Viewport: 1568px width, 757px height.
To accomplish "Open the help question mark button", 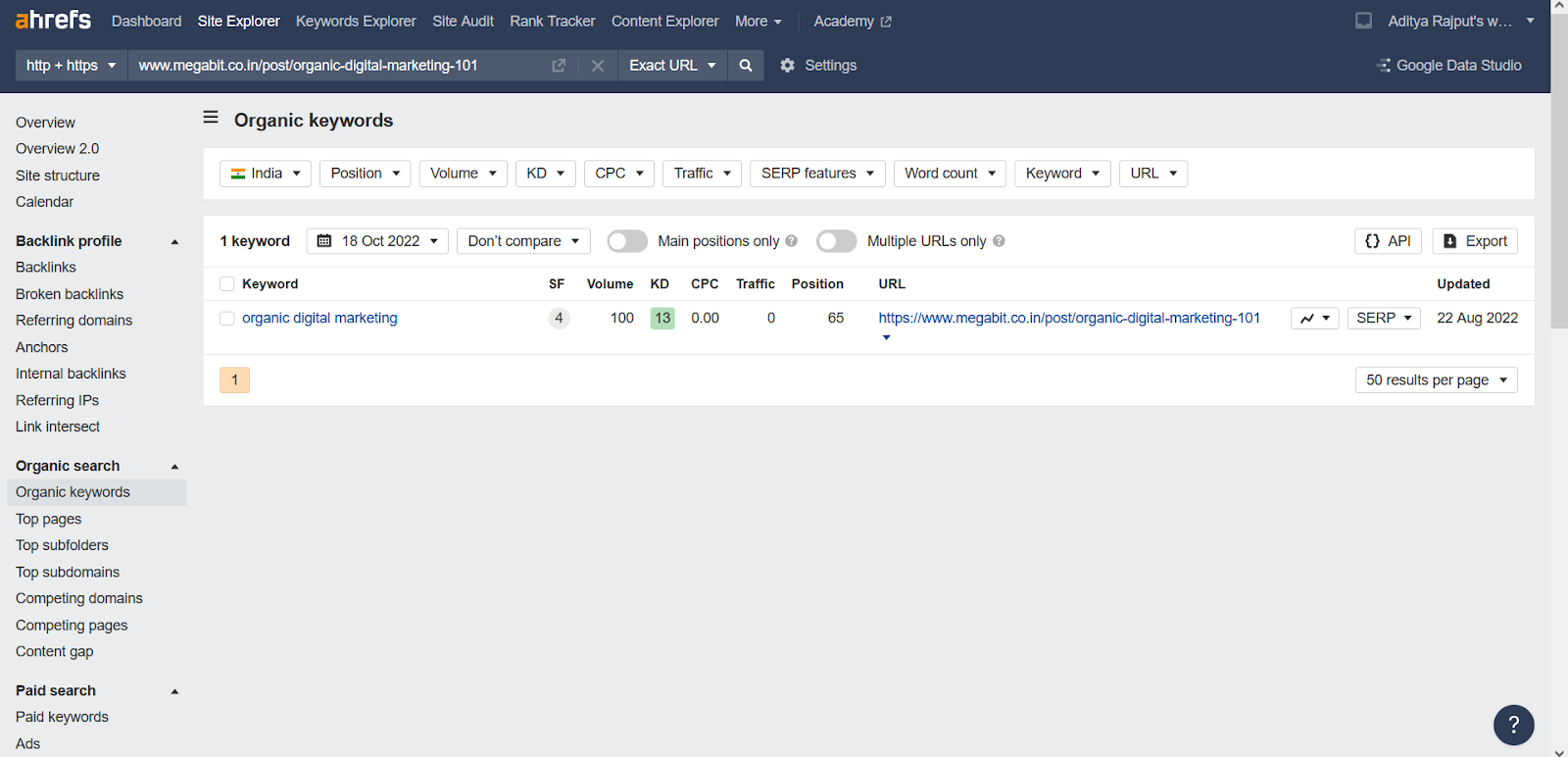I will tap(1514, 725).
